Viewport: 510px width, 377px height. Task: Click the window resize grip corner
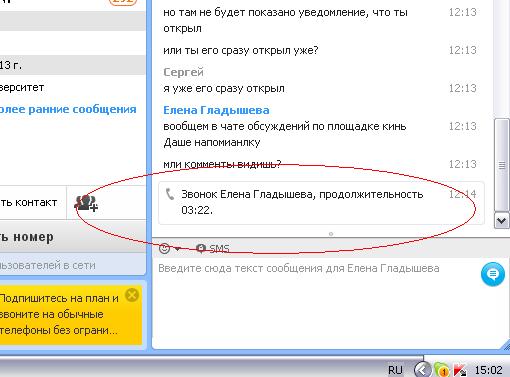(506, 346)
